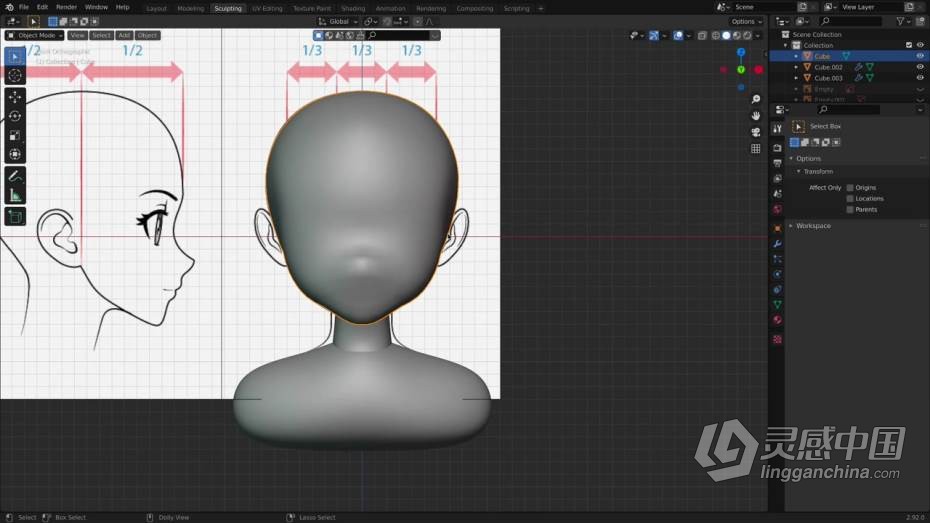
Task: Hide Cube.003 with its eye icon
Action: pos(920,78)
